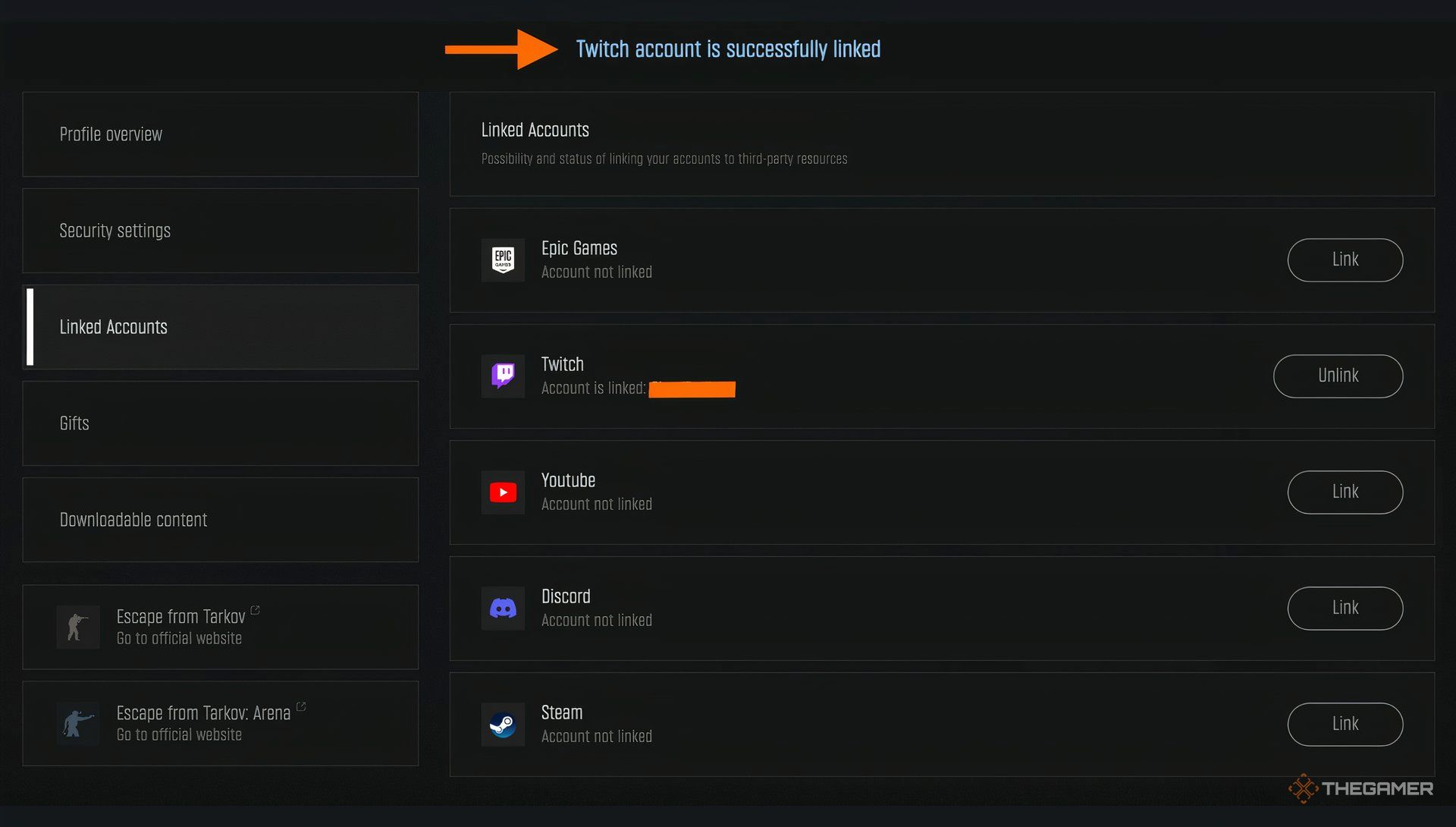
Task: Click the Epic Games logo icon
Action: [x=503, y=260]
